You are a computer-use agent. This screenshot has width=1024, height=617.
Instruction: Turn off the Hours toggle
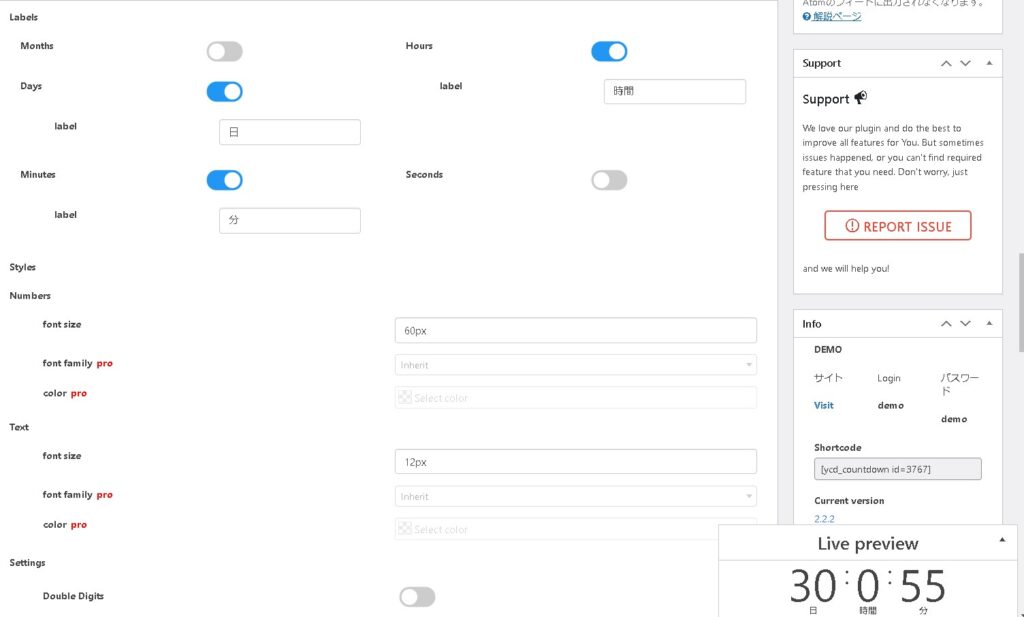[x=609, y=51]
